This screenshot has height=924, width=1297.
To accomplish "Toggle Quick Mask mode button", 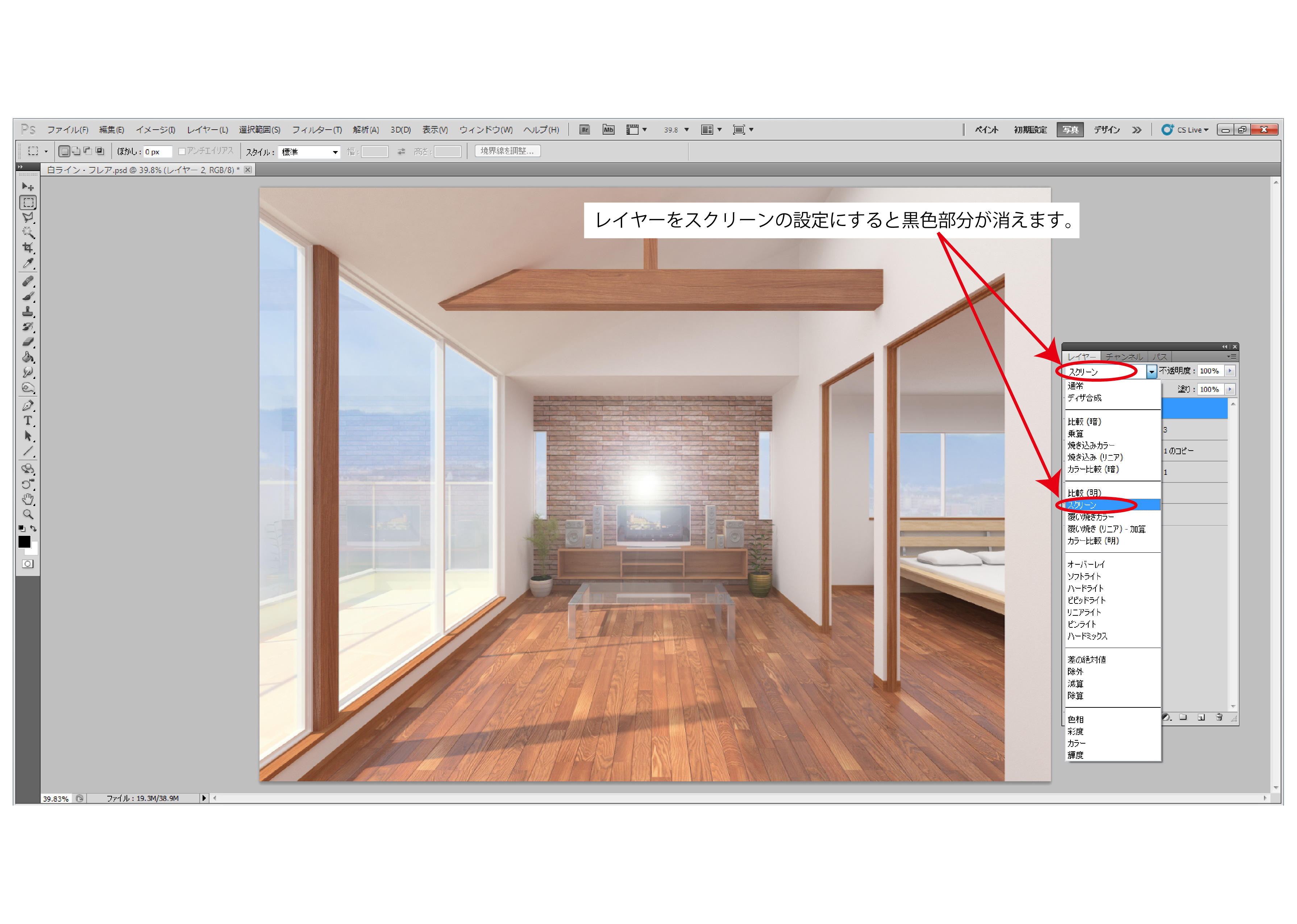I will click(27, 564).
